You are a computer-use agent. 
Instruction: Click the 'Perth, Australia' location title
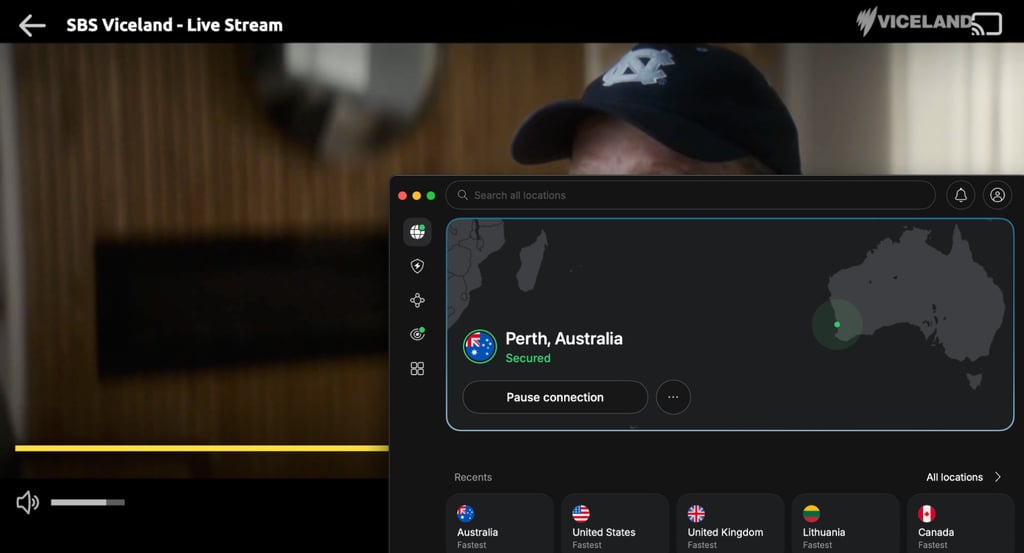coord(564,339)
